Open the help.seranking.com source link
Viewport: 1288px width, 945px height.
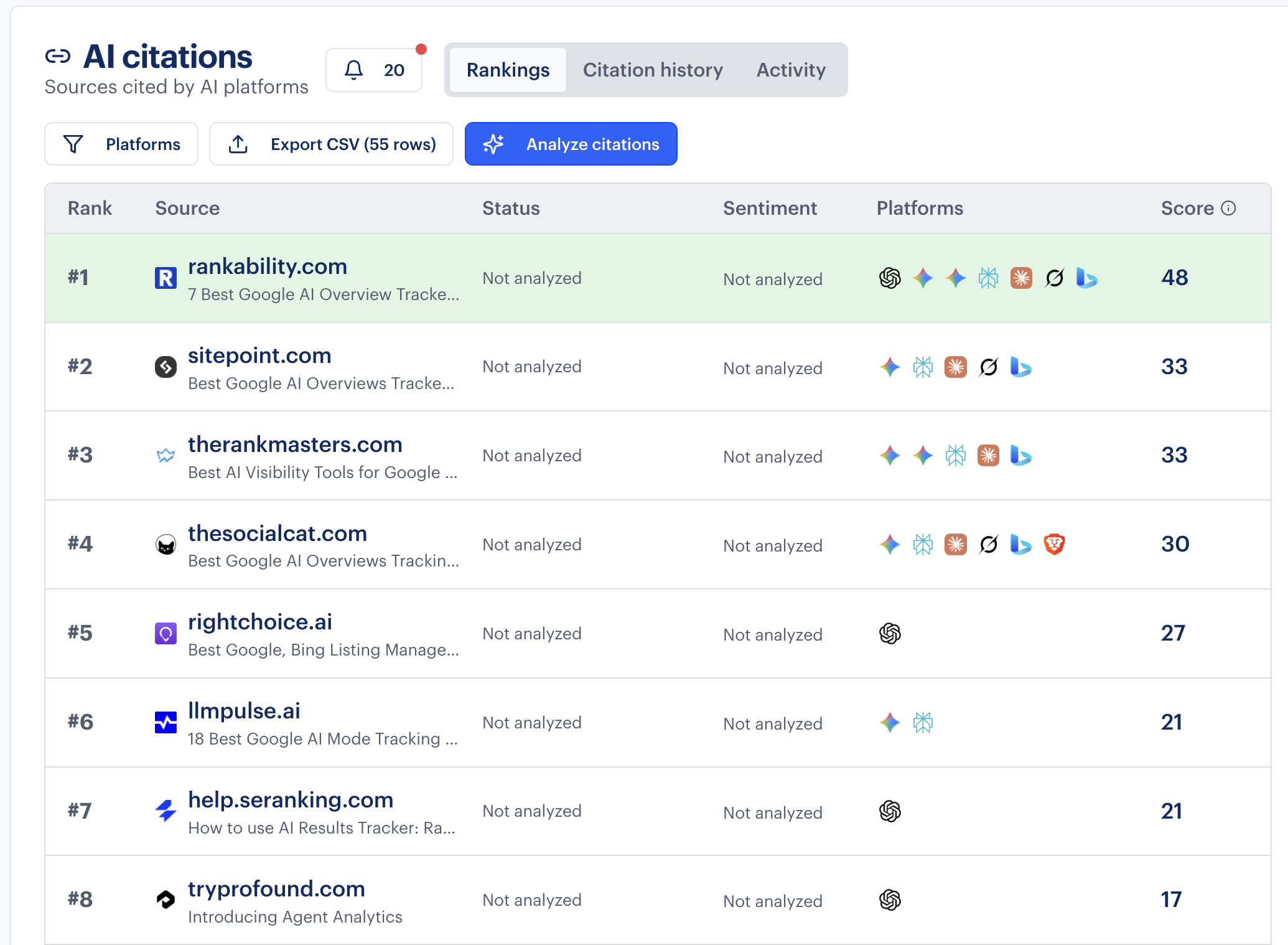point(291,800)
